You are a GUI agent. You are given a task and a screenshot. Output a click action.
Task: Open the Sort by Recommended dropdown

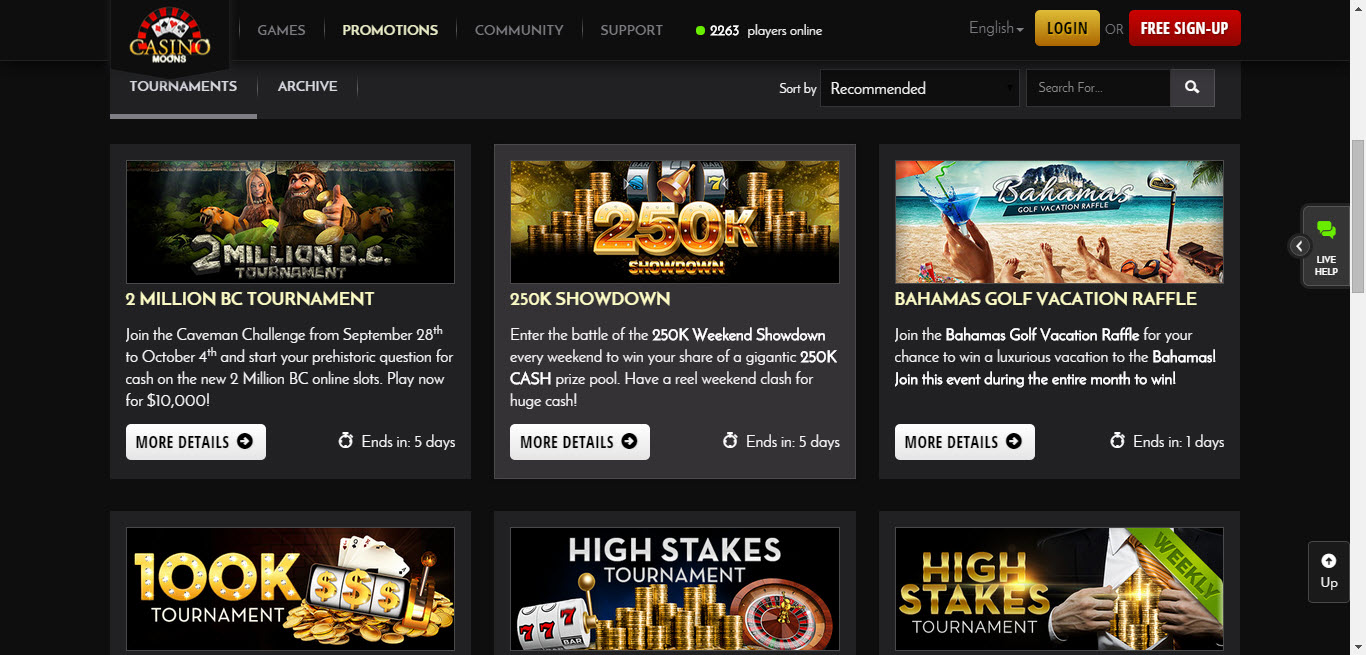(920, 88)
